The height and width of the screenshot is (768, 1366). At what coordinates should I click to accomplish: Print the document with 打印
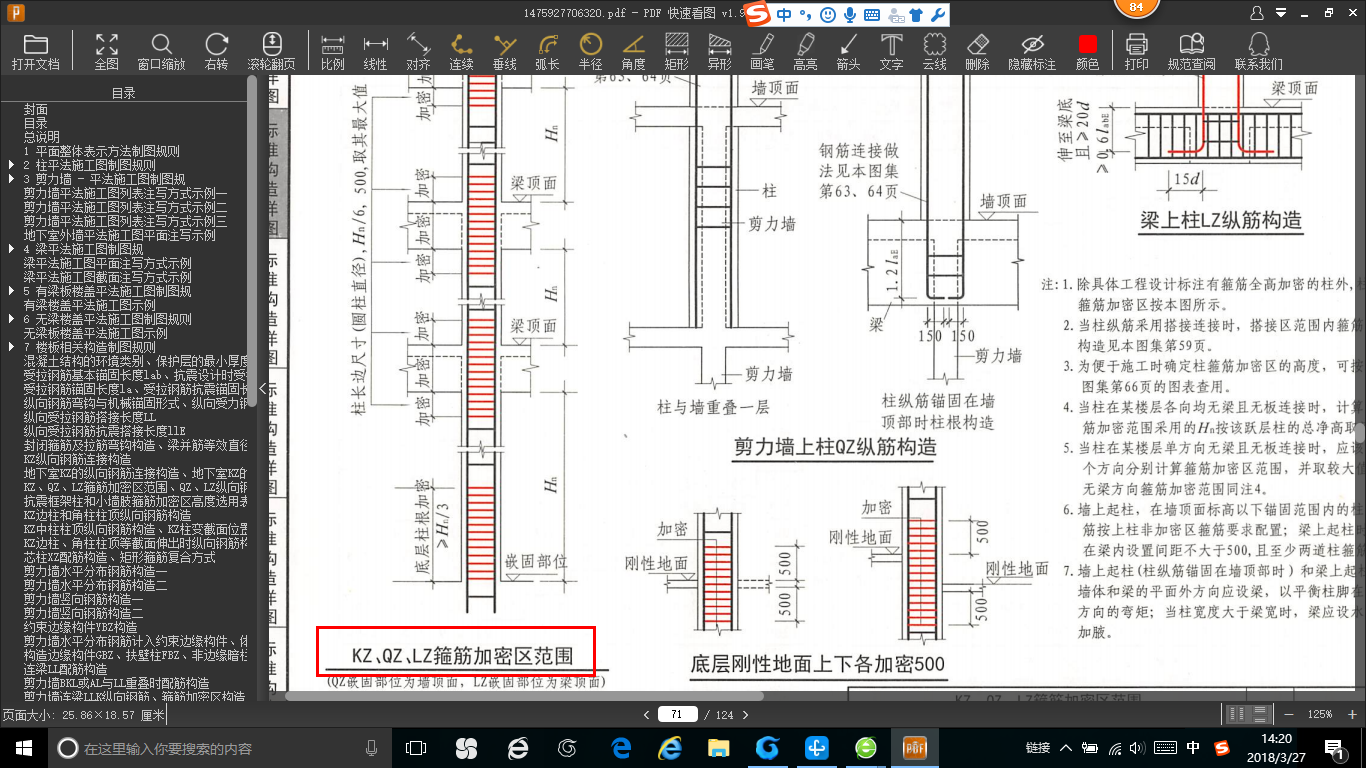click(x=1136, y=51)
